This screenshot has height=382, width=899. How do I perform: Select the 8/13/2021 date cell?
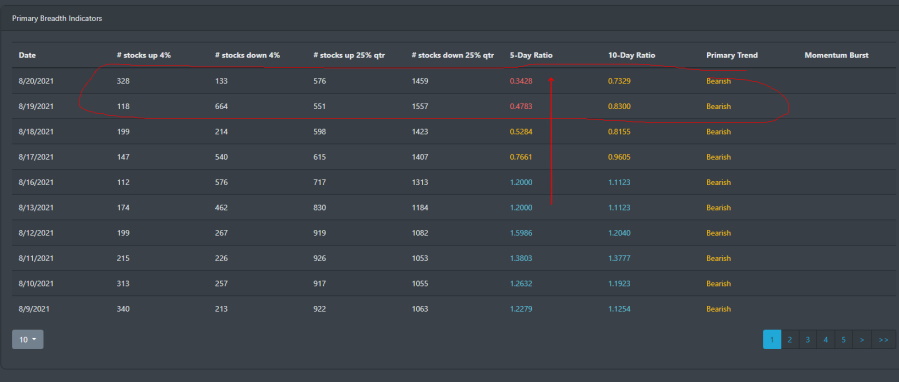click(x=36, y=208)
